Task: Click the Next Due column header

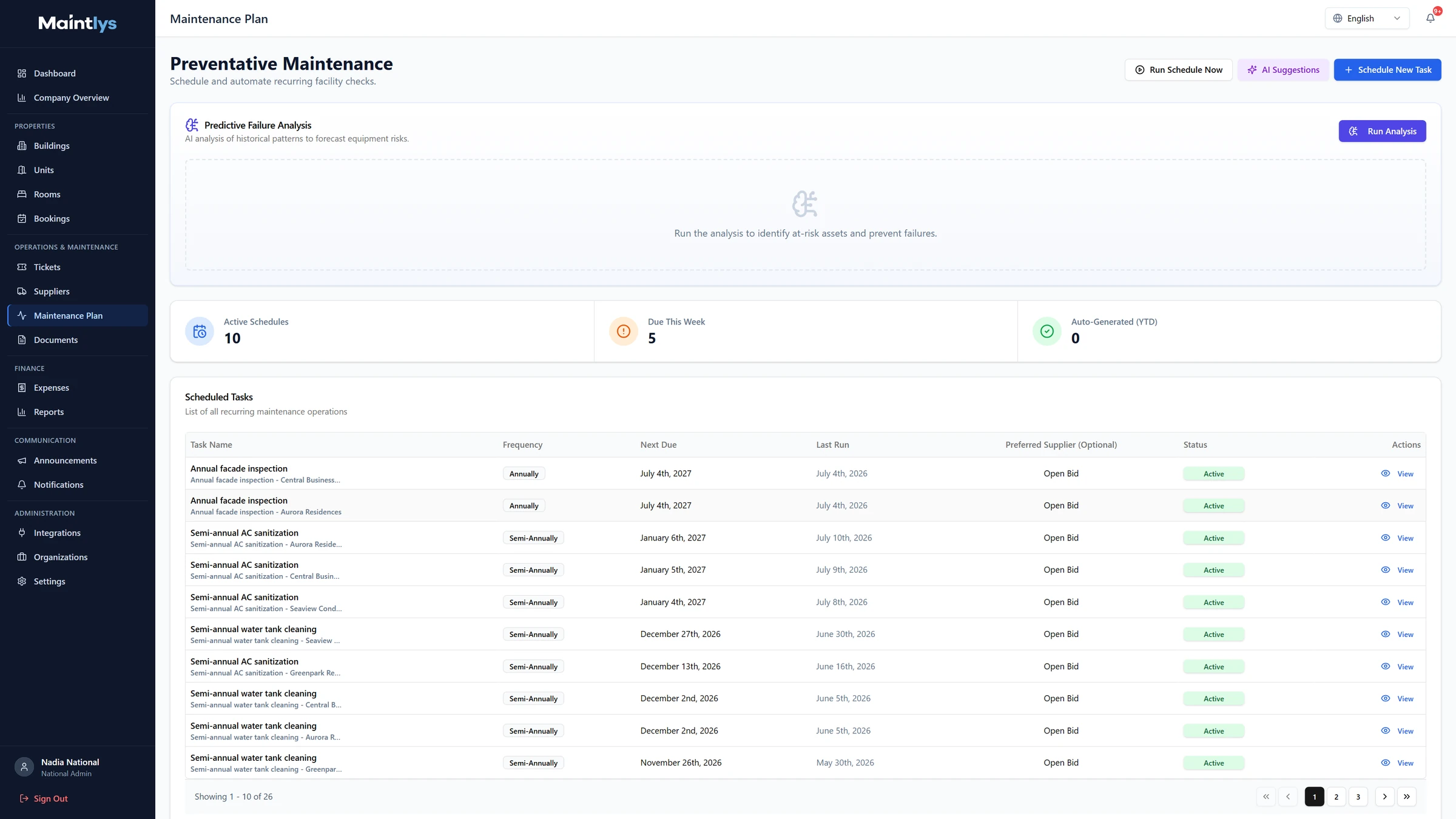Action: point(658,445)
